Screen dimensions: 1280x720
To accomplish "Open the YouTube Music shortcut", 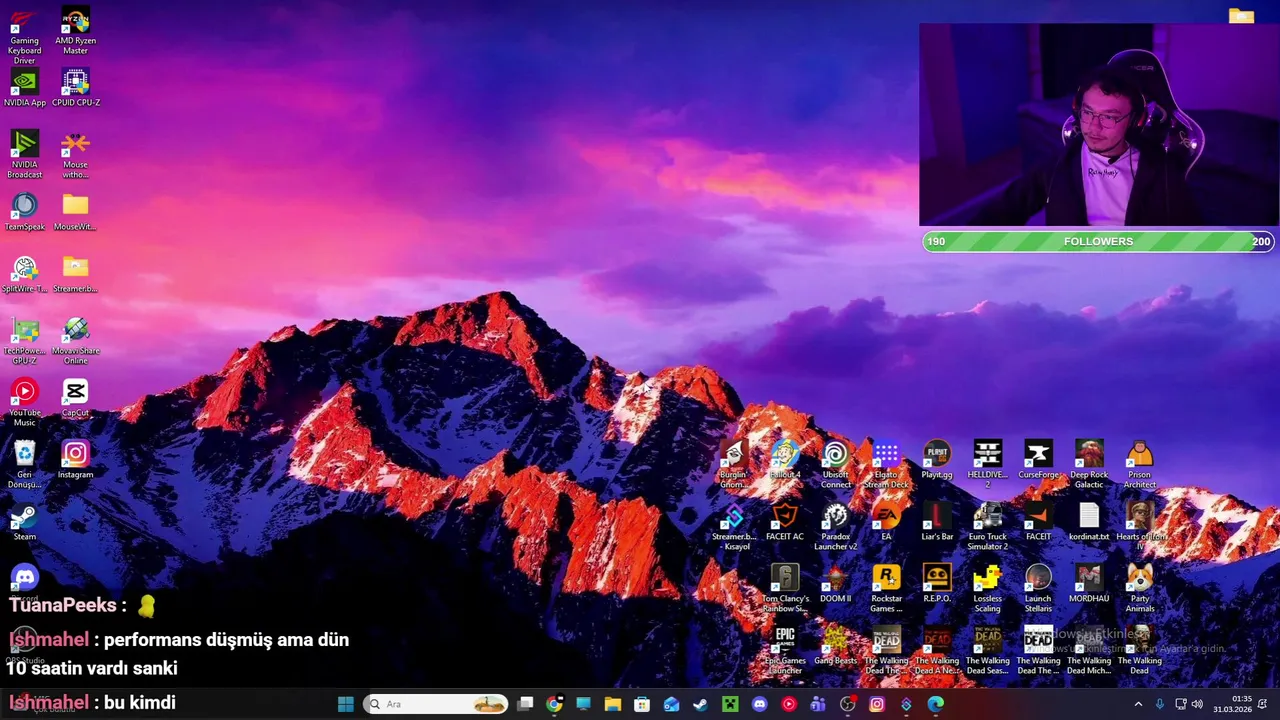I will (x=25, y=403).
